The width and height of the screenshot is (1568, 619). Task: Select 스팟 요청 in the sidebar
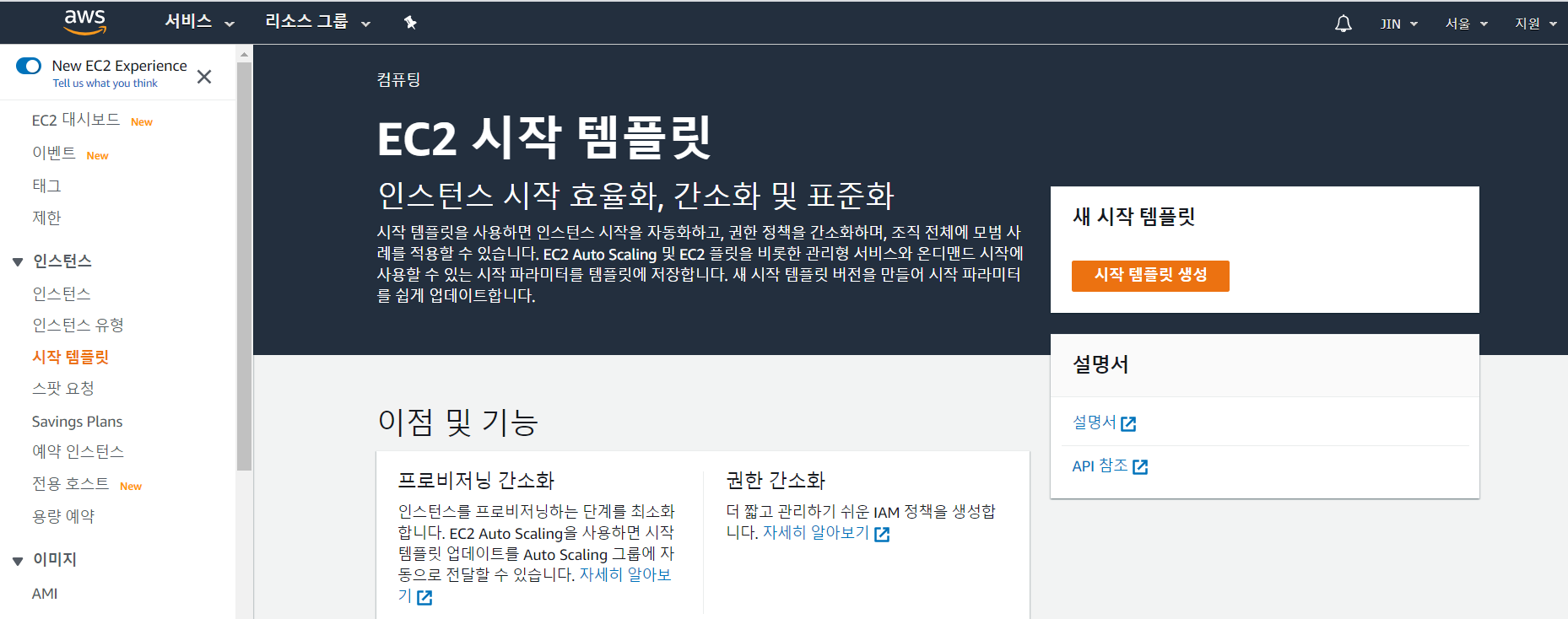[63, 389]
